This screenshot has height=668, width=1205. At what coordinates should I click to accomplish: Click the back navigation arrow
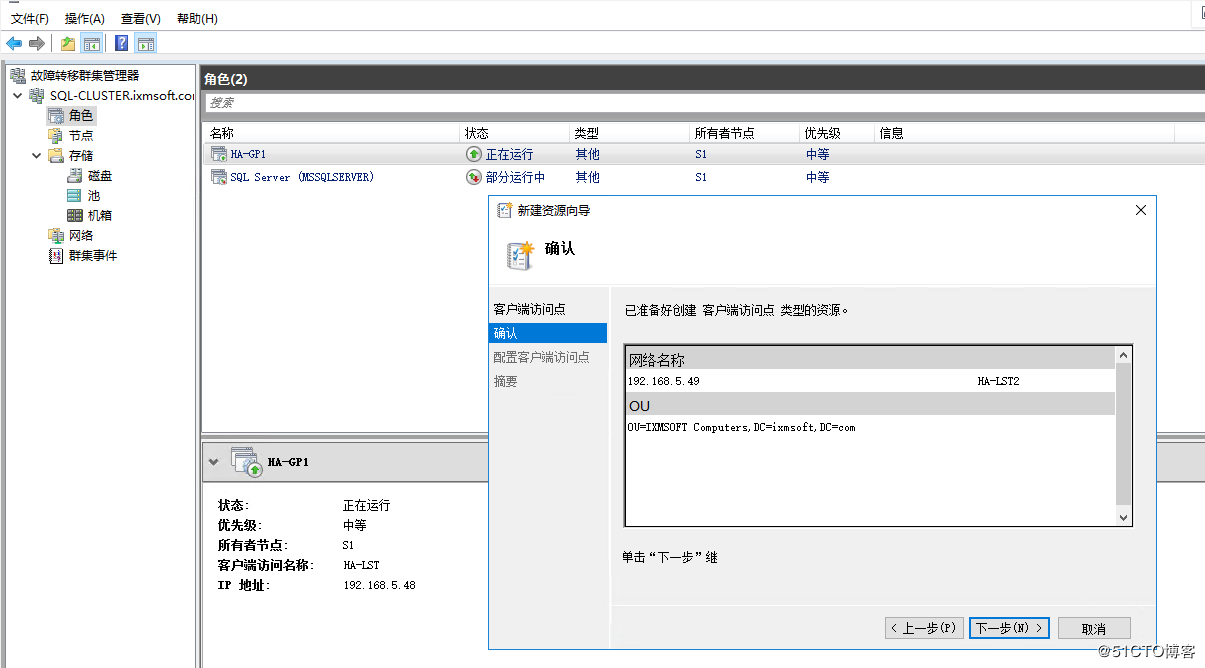tap(13, 42)
